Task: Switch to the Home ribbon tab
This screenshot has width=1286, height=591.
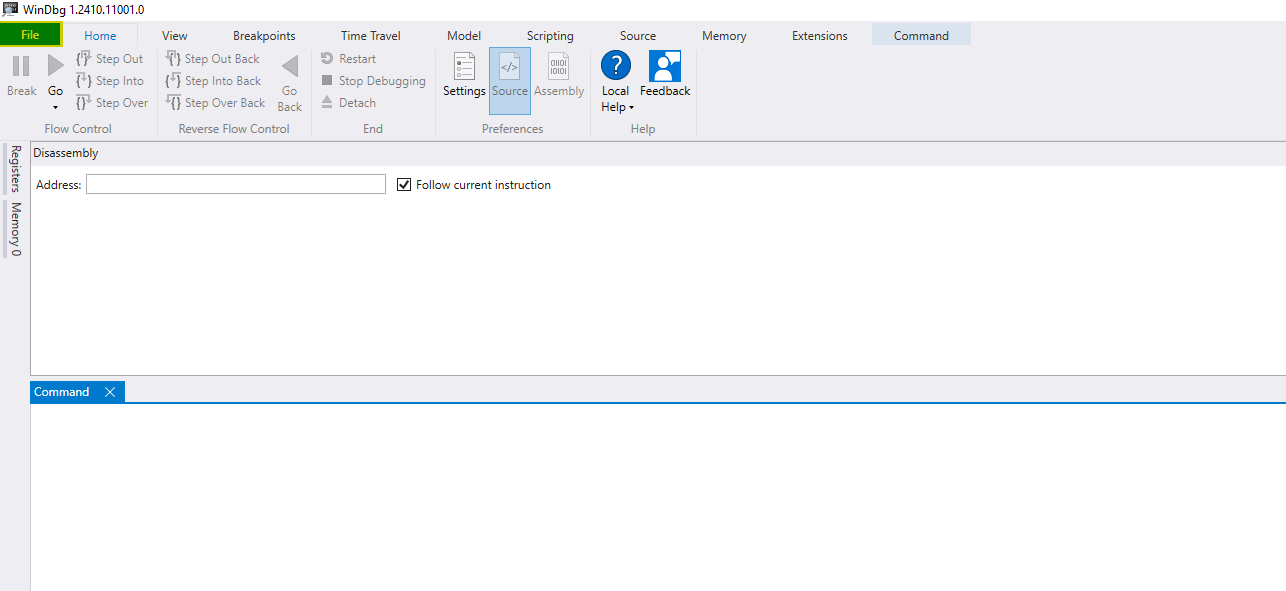Action: pyautogui.click(x=100, y=35)
